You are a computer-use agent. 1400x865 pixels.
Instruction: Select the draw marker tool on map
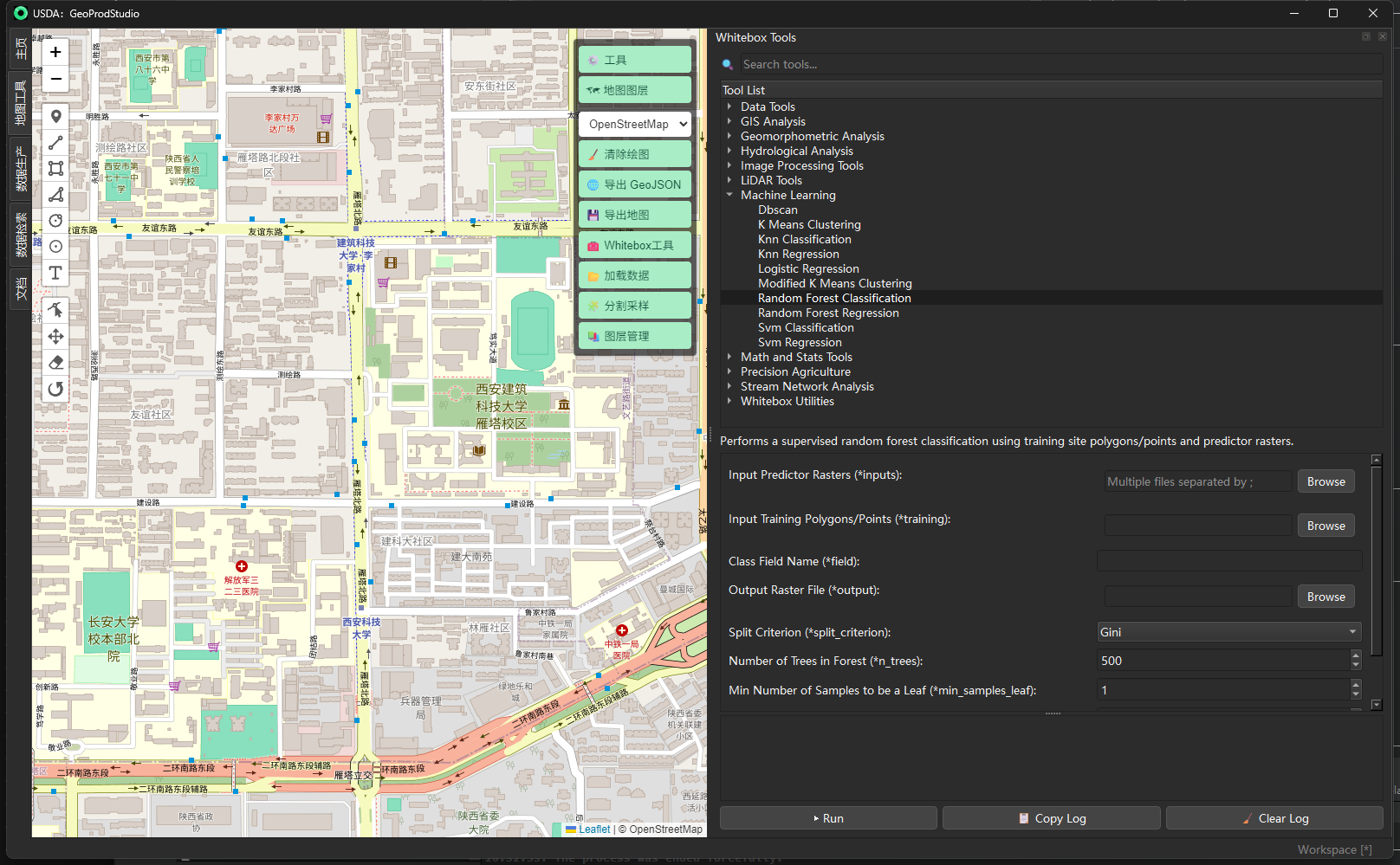coord(55,117)
